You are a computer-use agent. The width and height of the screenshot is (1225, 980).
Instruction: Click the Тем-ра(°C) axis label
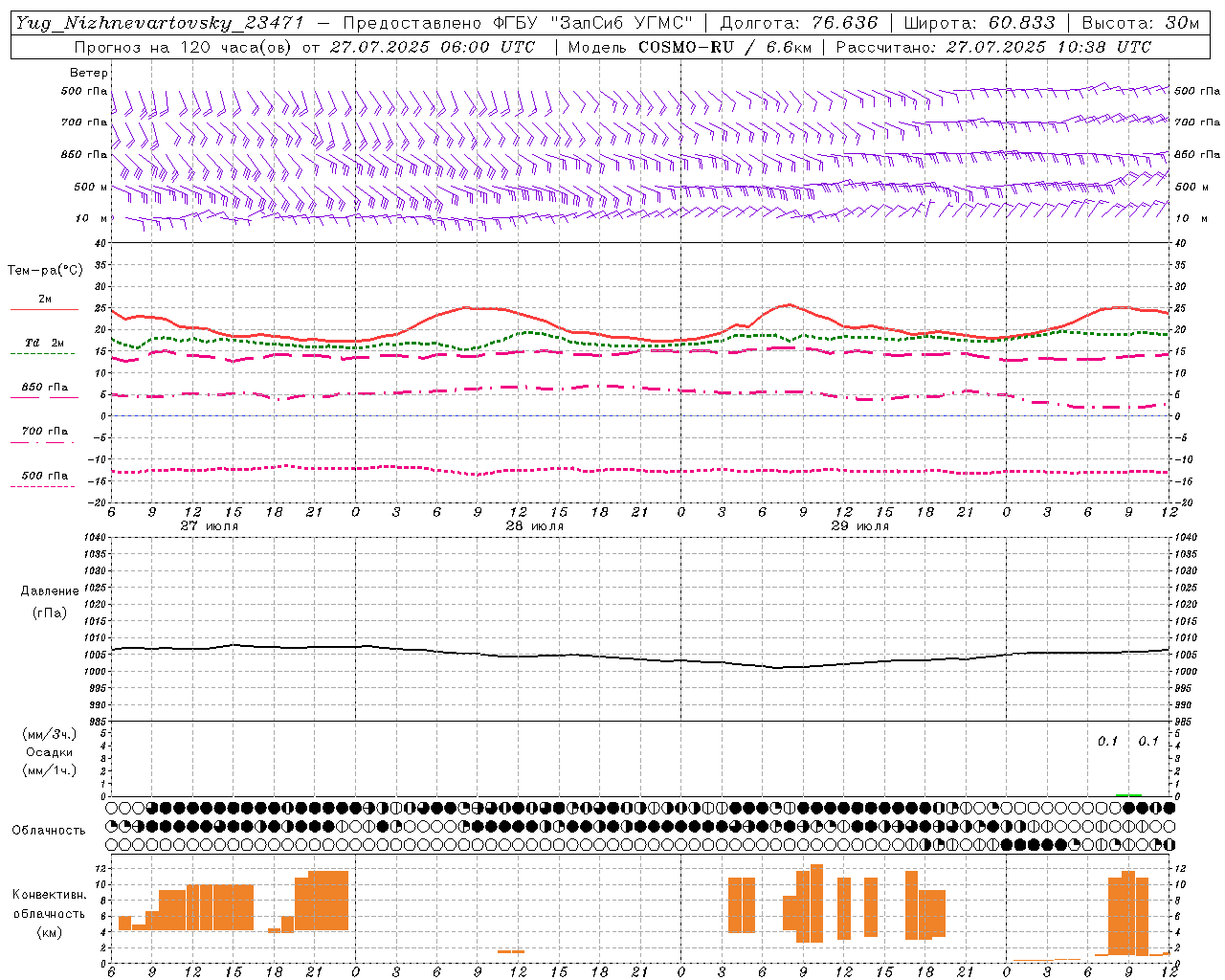(x=45, y=271)
